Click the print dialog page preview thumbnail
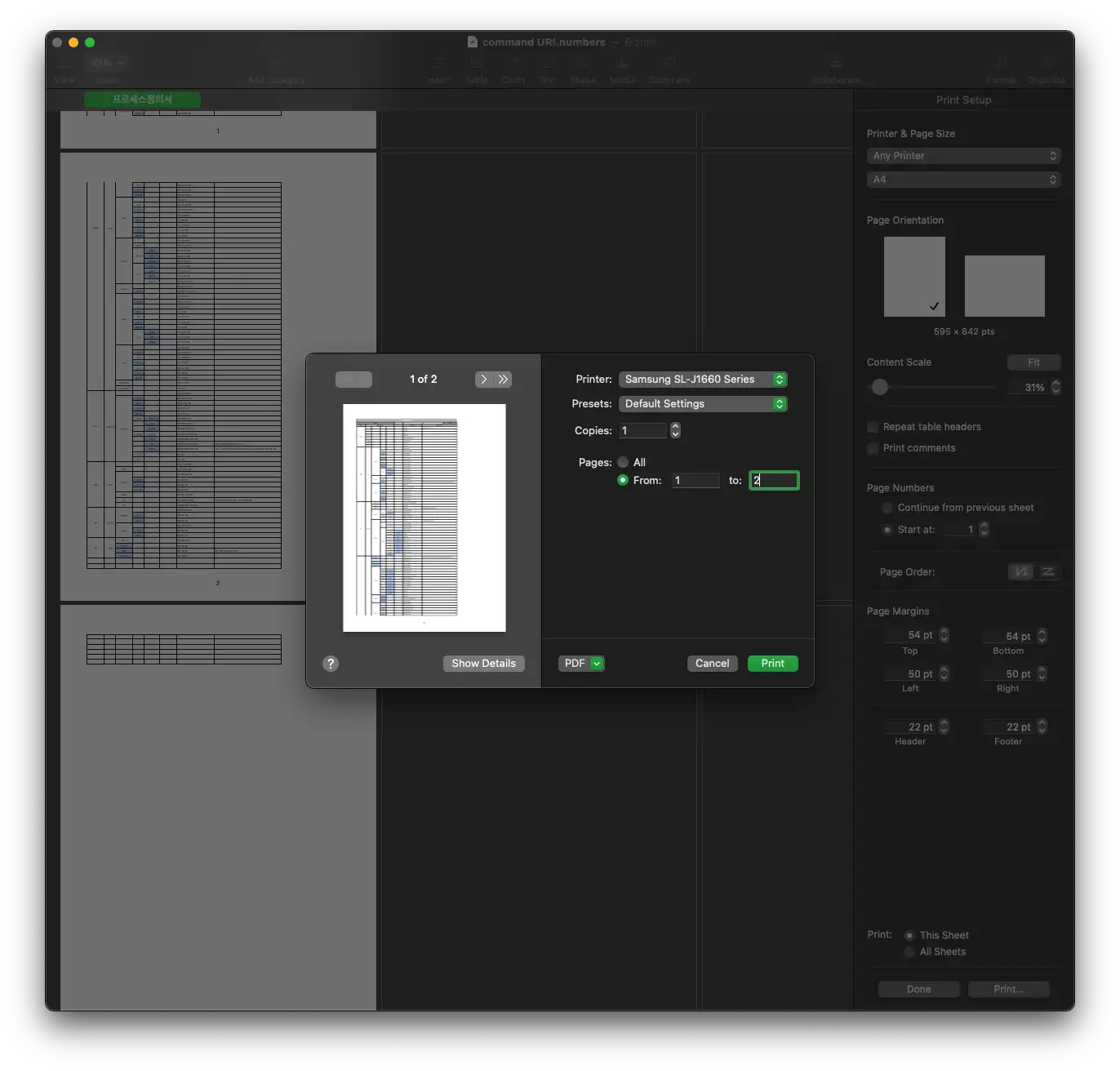Screen dimensions: 1120x1071 pyautogui.click(x=424, y=518)
